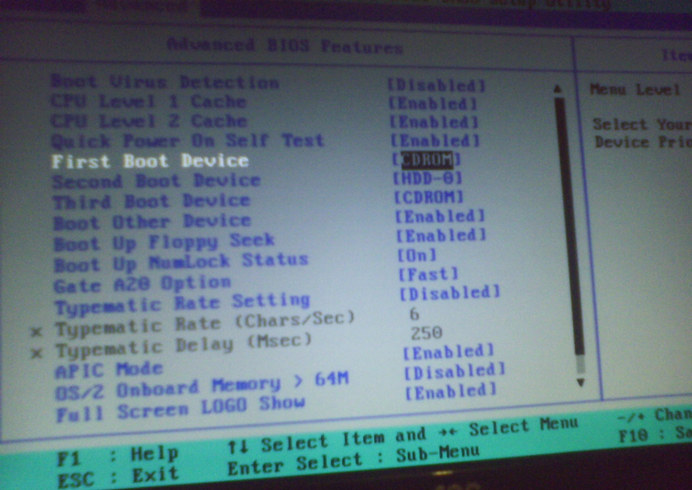Image resolution: width=692 pixels, height=490 pixels.
Task: Select Full Screen LOGO Show row
Action: coord(181,408)
